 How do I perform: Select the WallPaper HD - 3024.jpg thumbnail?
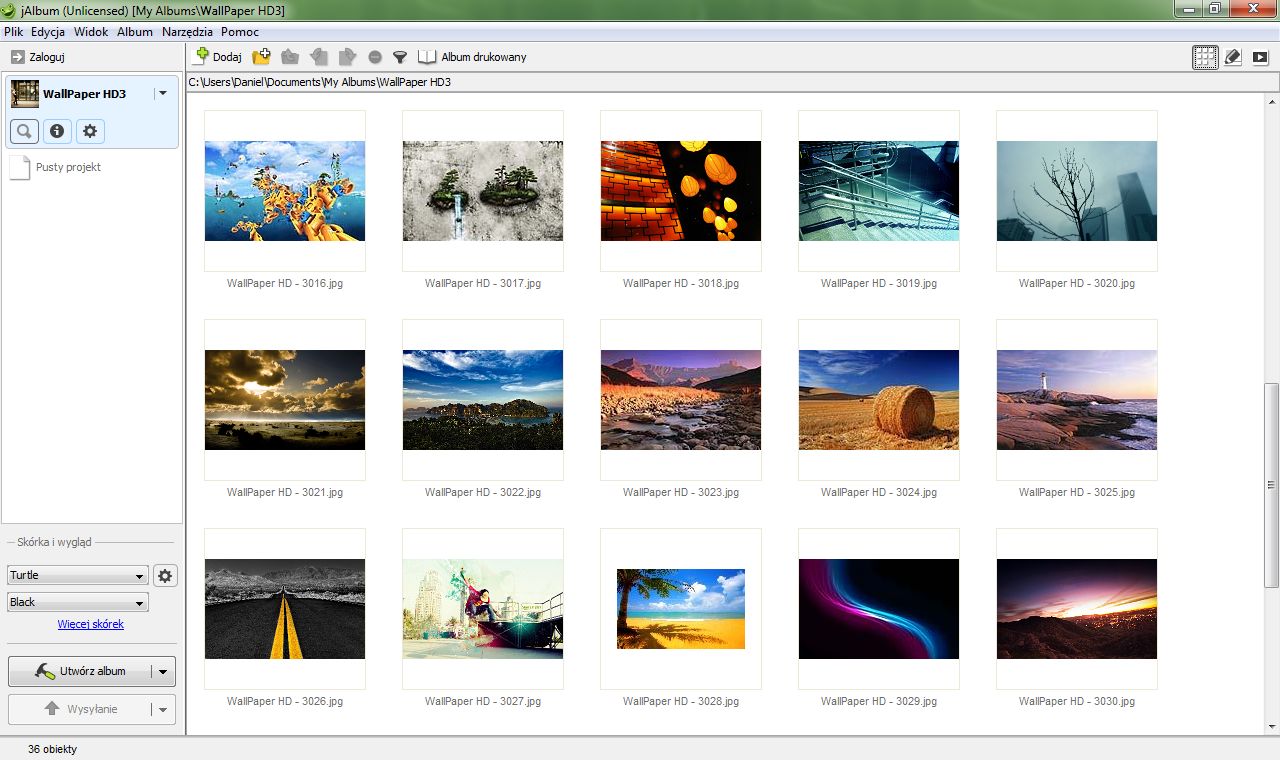878,400
